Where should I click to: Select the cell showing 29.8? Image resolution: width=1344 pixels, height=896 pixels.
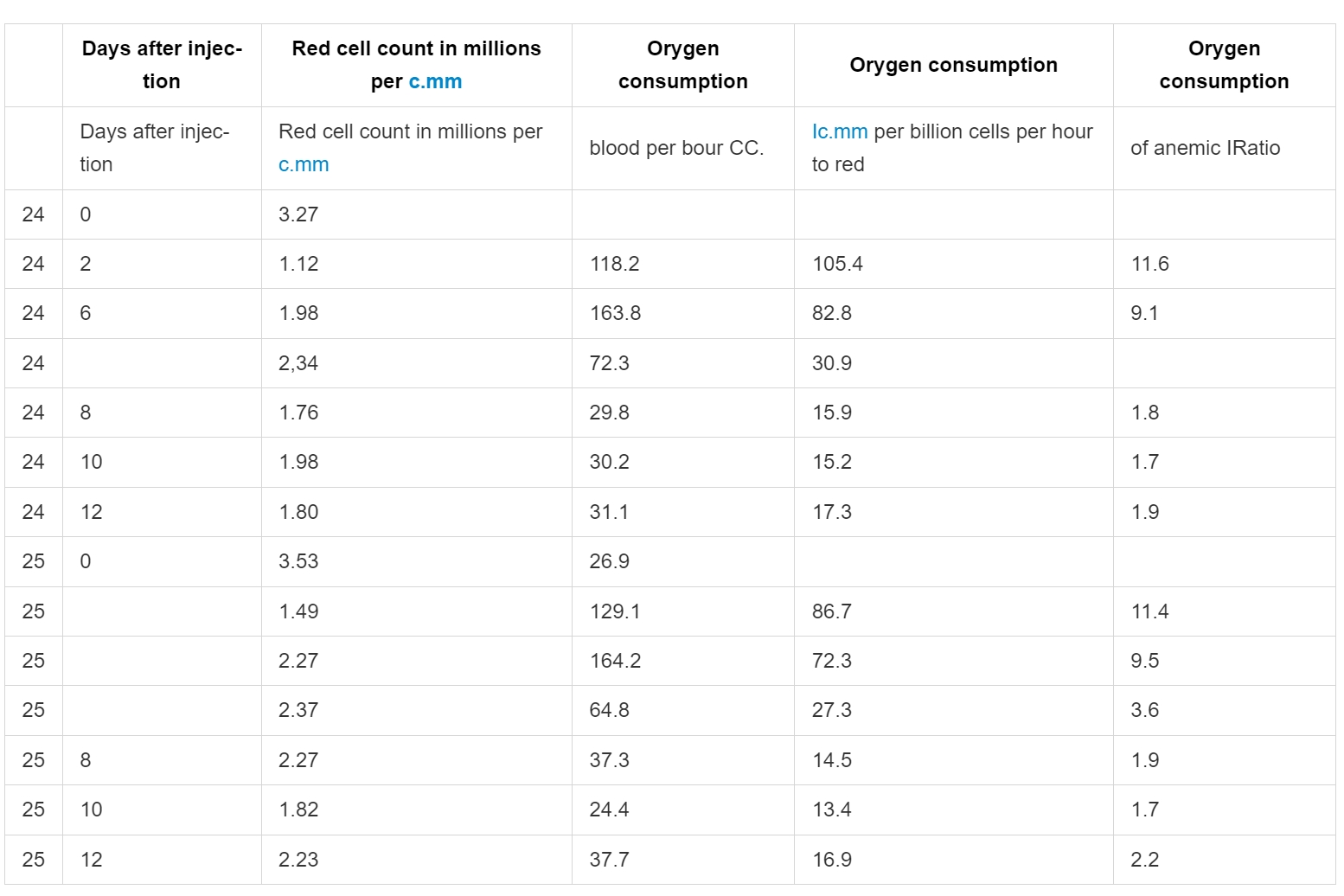coord(682,413)
